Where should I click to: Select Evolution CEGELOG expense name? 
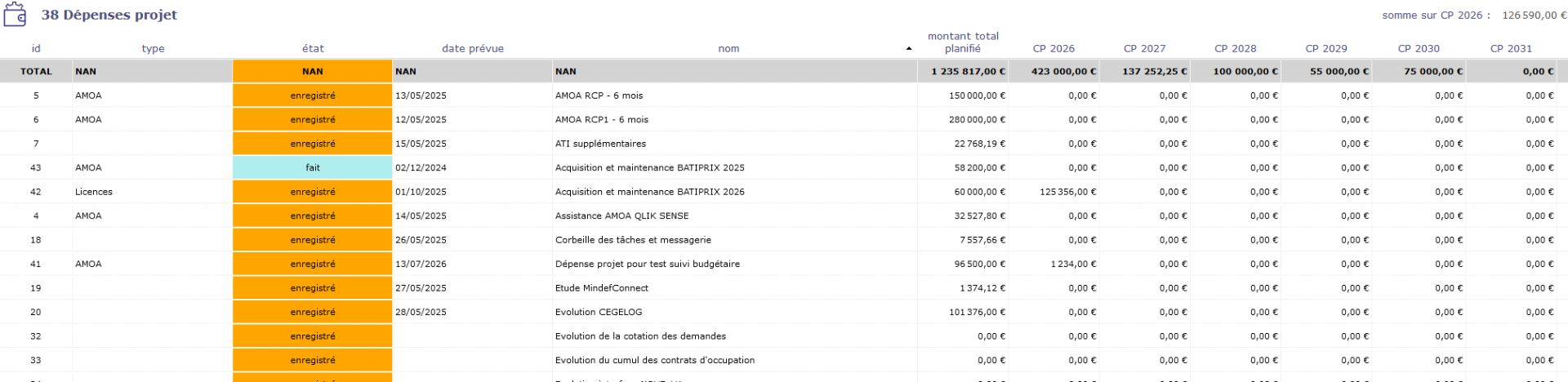point(599,312)
